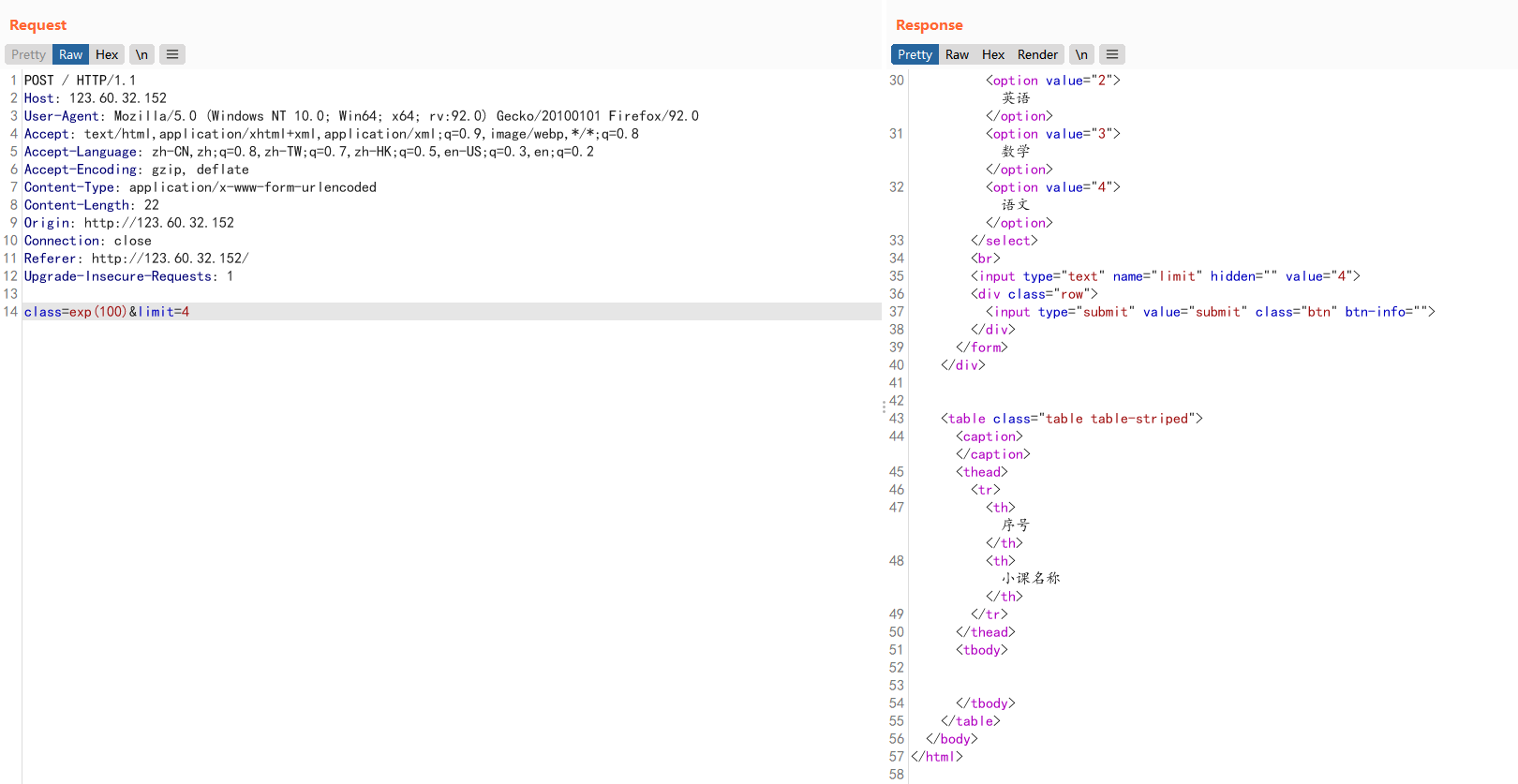Click the Host: 123.60.32.152 header line
Screen dimensions: 1518x784
click(x=96, y=98)
